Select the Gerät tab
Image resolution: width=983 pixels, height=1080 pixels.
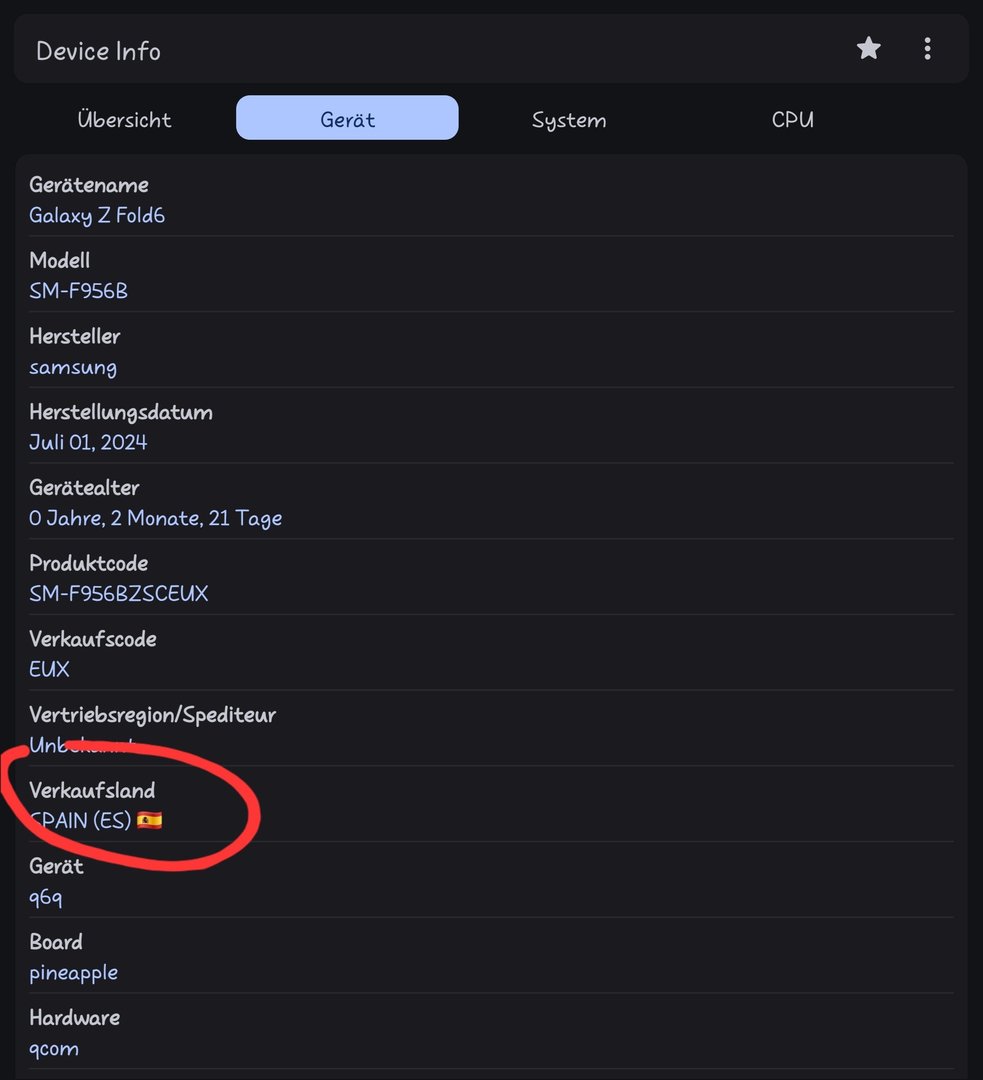347,118
